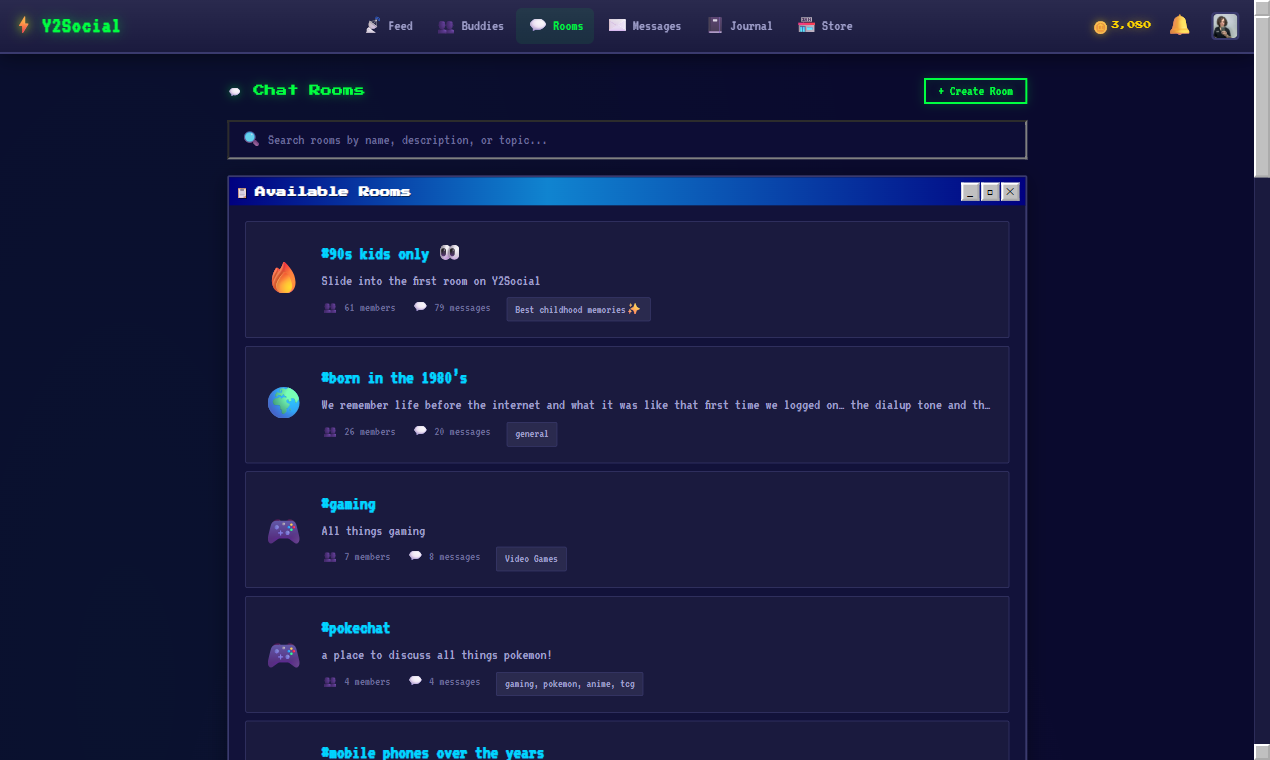Click your profile avatar thumbnail
This screenshot has width=1270, height=760.
coord(1223,25)
